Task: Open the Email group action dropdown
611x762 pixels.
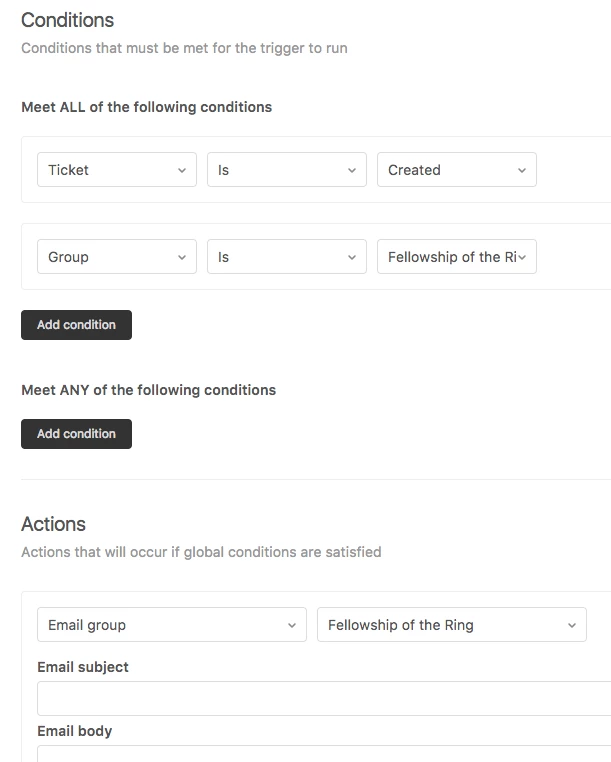Action: (171, 625)
